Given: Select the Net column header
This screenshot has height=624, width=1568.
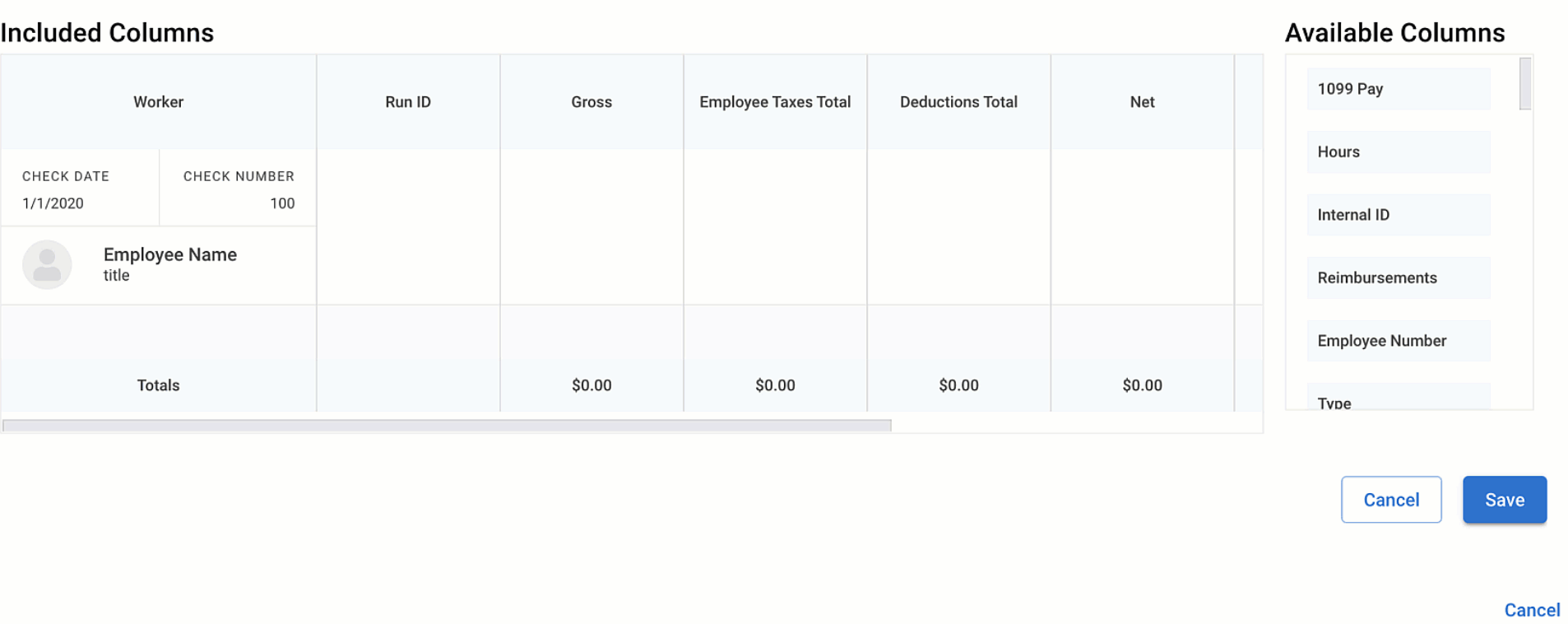Looking at the screenshot, I should click(1142, 102).
